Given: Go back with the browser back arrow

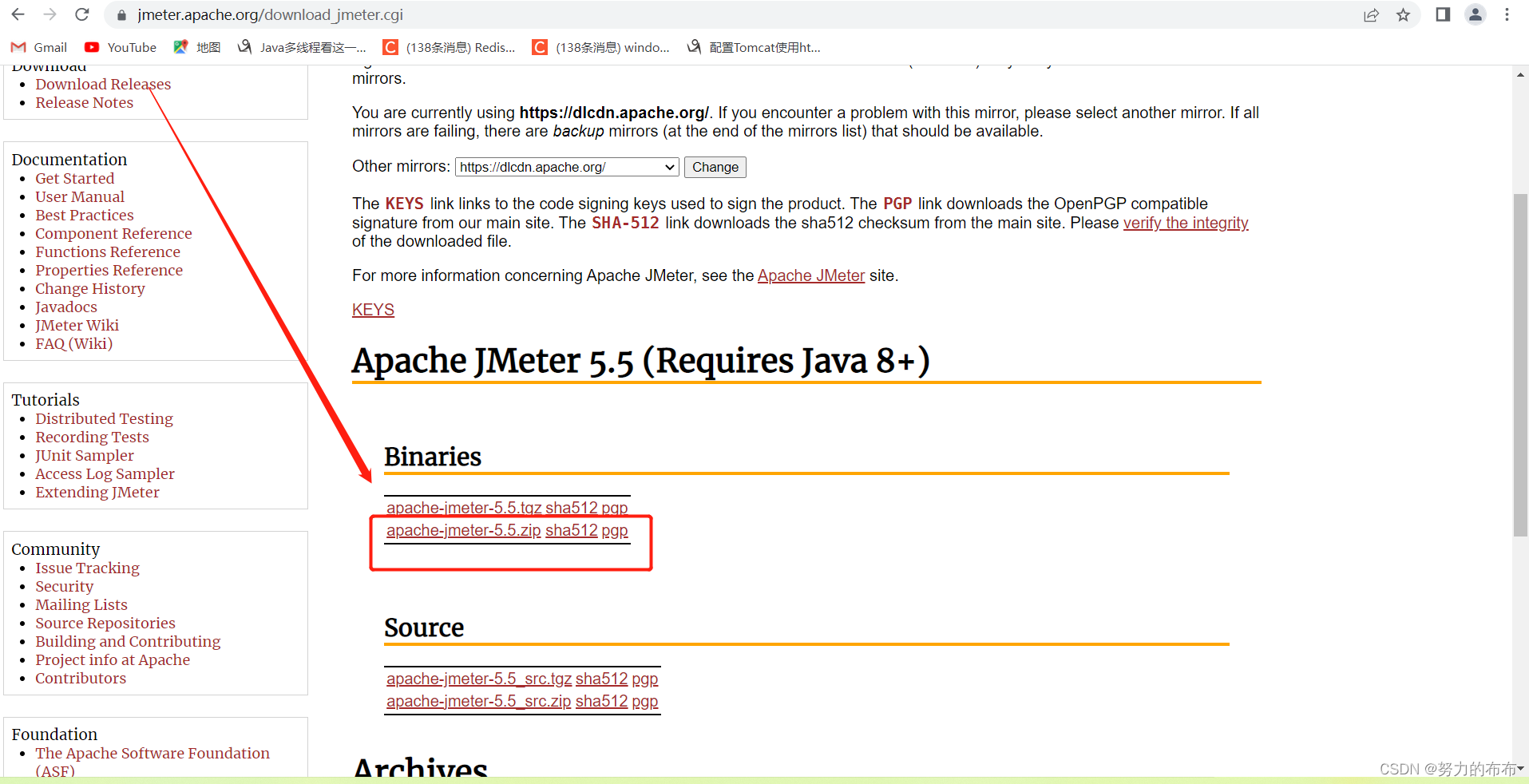Looking at the screenshot, I should [18, 14].
